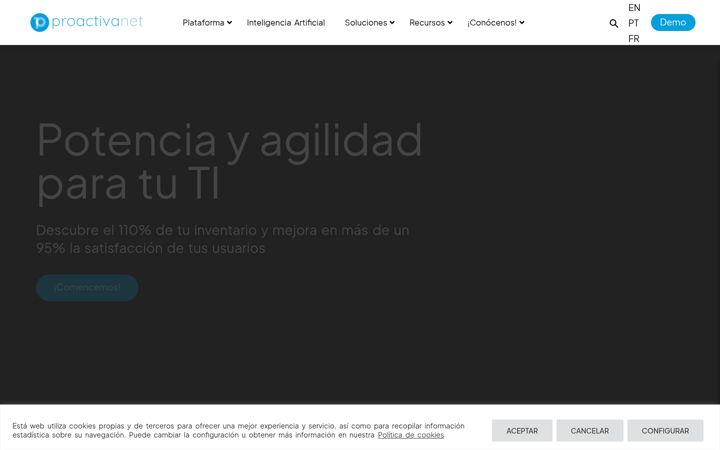Expand the ¡Conócenos! dropdown menu
This screenshot has width=720, height=450.
pos(495,22)
